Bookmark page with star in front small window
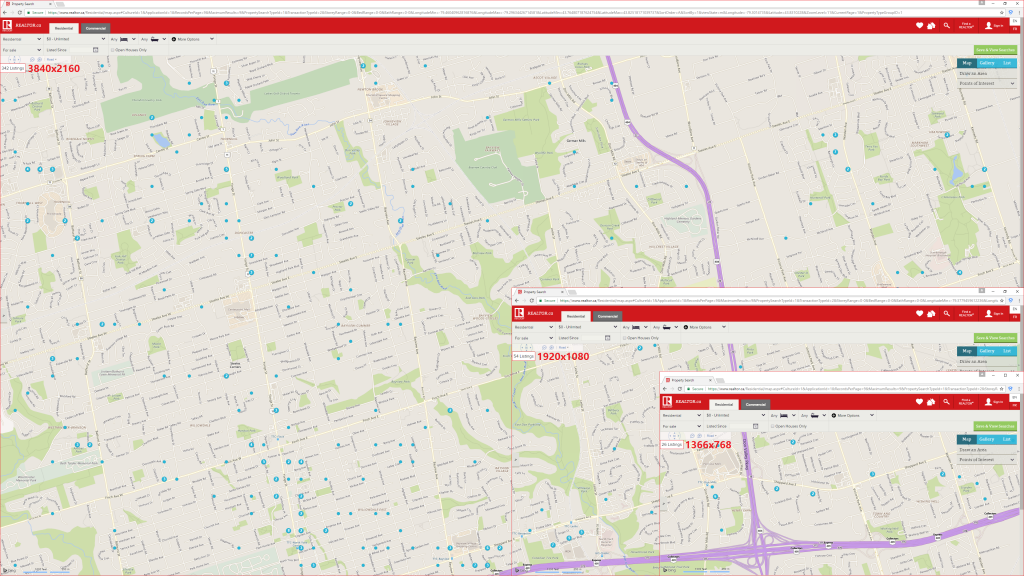The width and height of the screenshot is (1024, 576). pos(1001,389)
